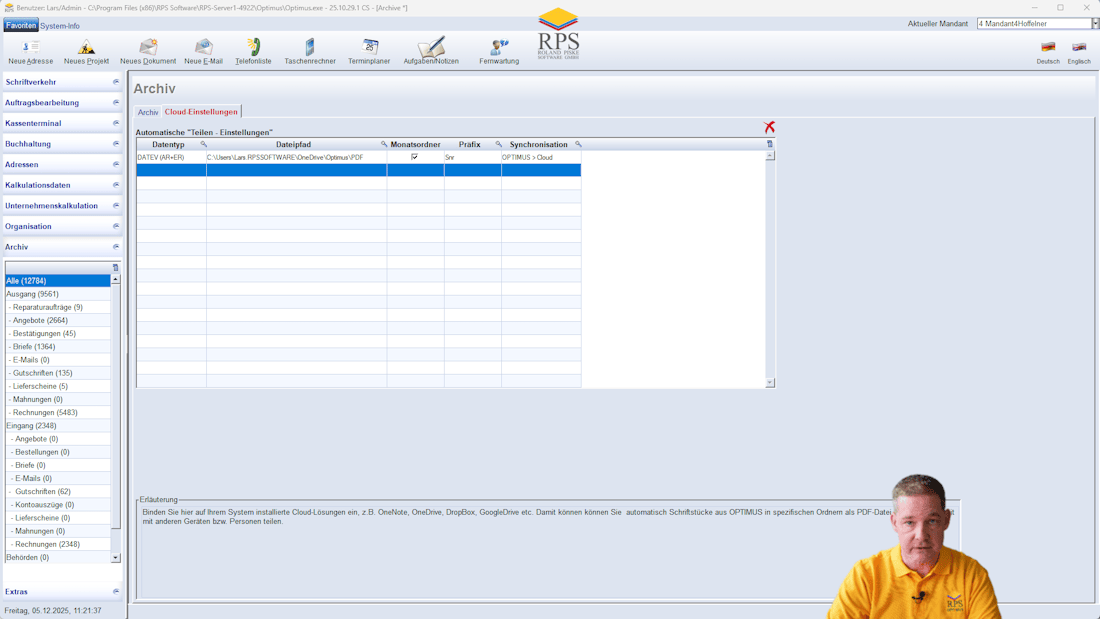This screenshot has height=619, width=1100.
Task: Start the Fernwartung tool
Action: pyautogui.click(x=499, y=48)
